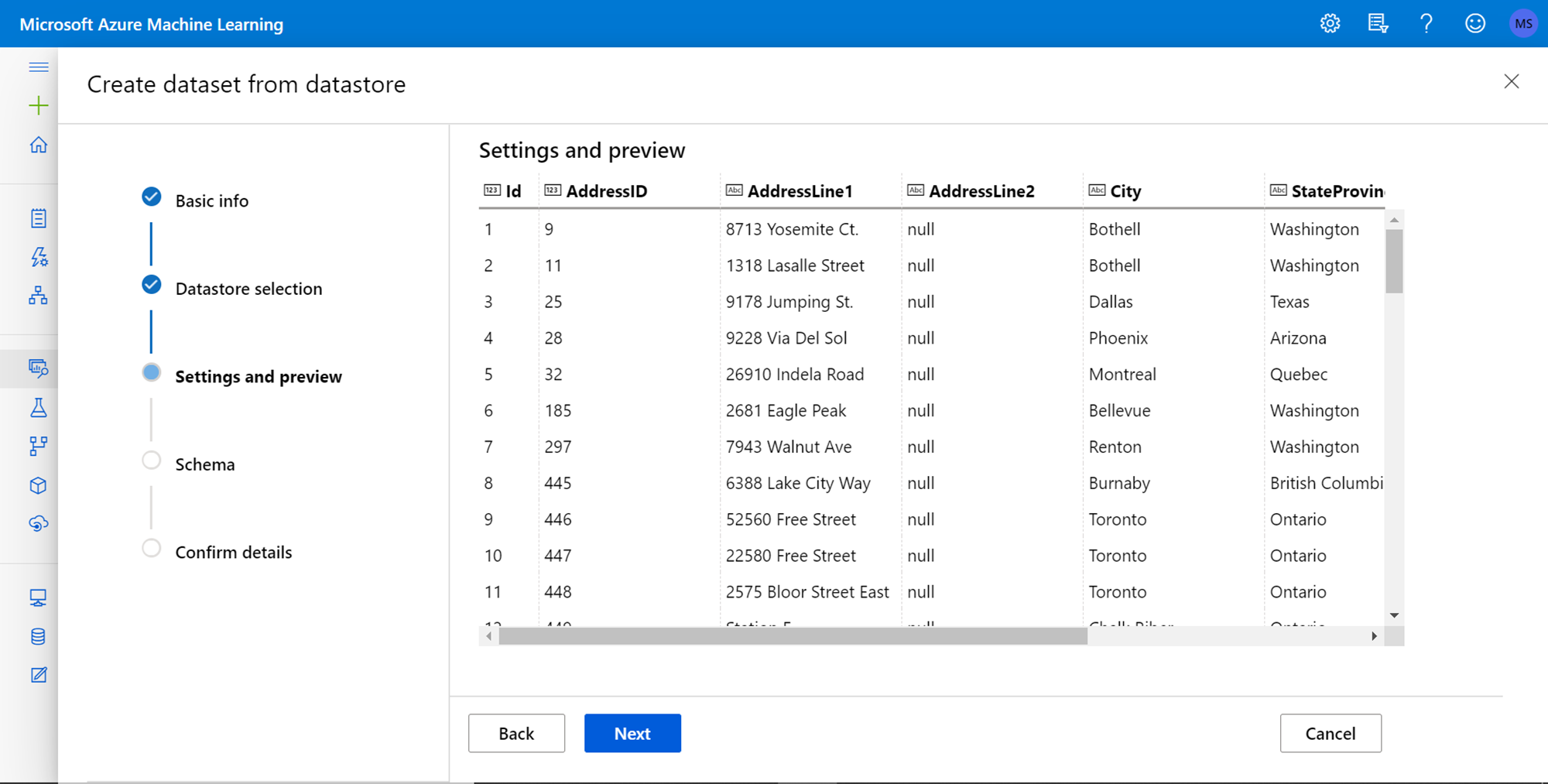Open Notebooks from the sidebar
This screenshot has height=784, width=1548.
click(38, 218)
